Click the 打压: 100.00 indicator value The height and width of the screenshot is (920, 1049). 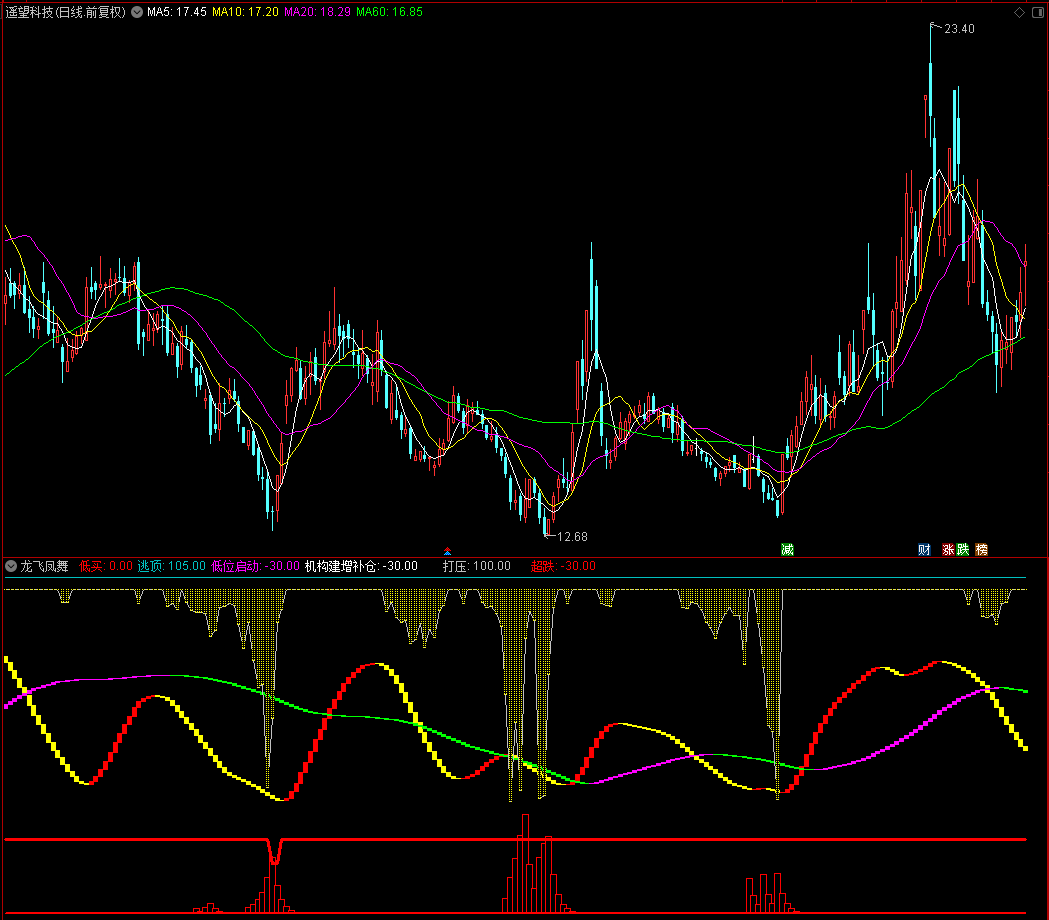point(477,566)
